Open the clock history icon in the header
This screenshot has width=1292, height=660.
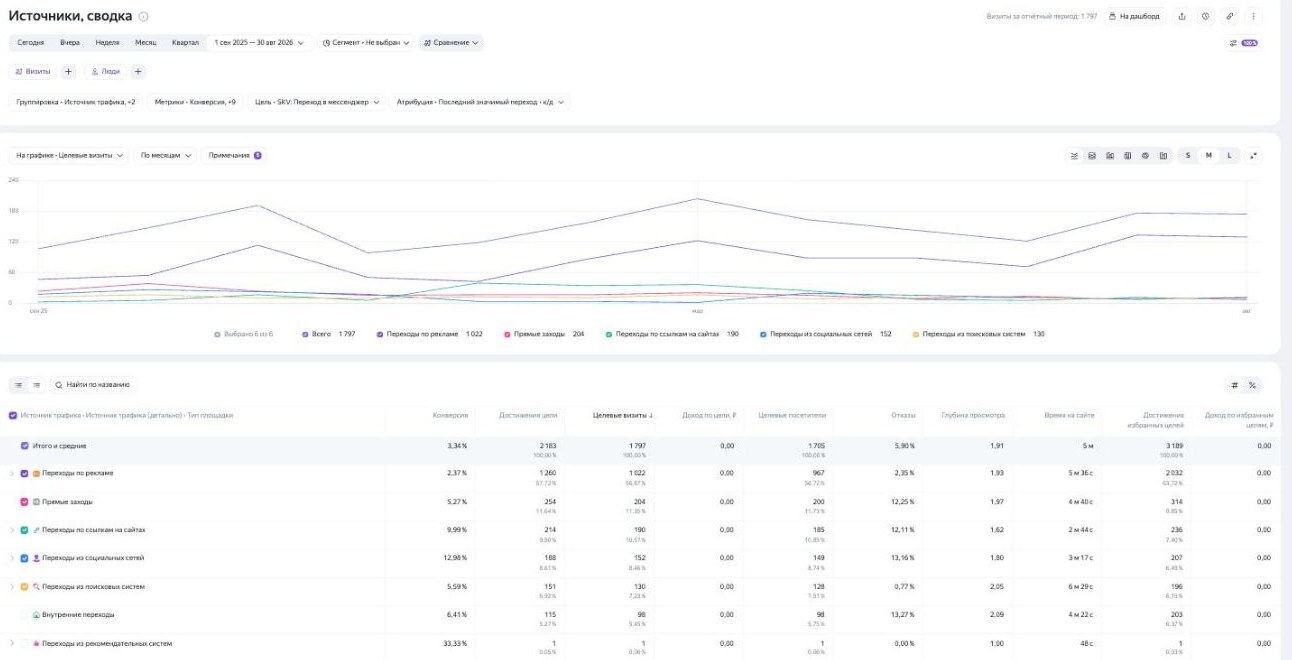(x=1206, y=16)
